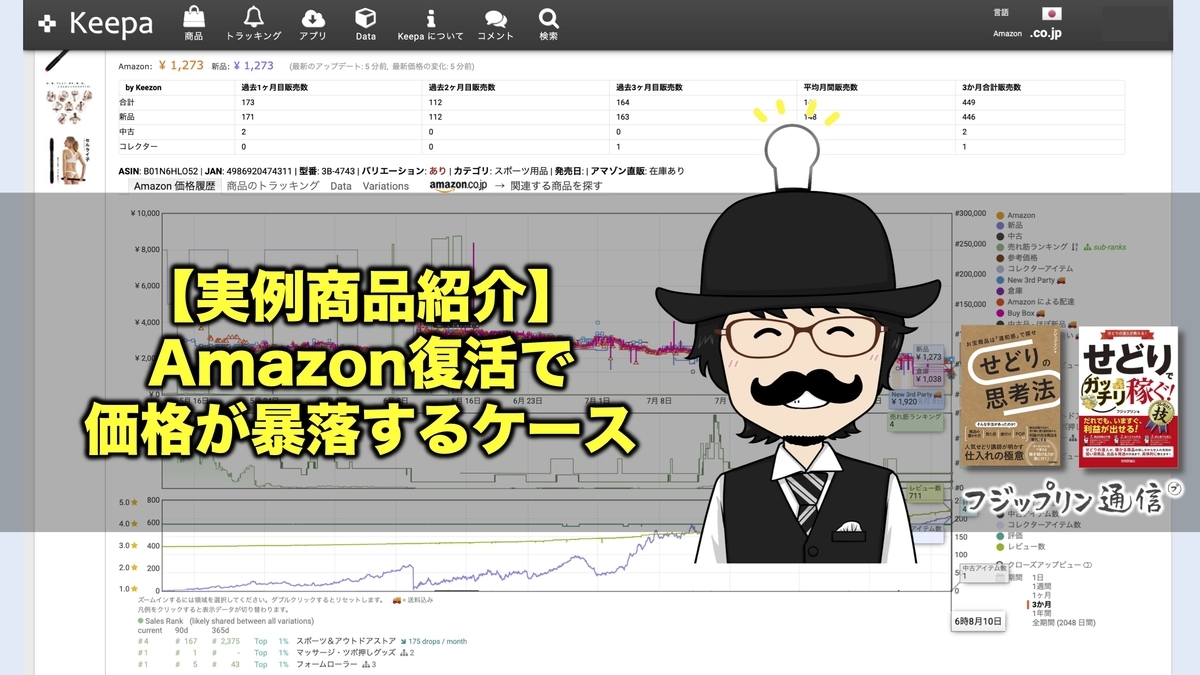
Task: Open Keepa について info icon
Action: click(x=431, y=24)
